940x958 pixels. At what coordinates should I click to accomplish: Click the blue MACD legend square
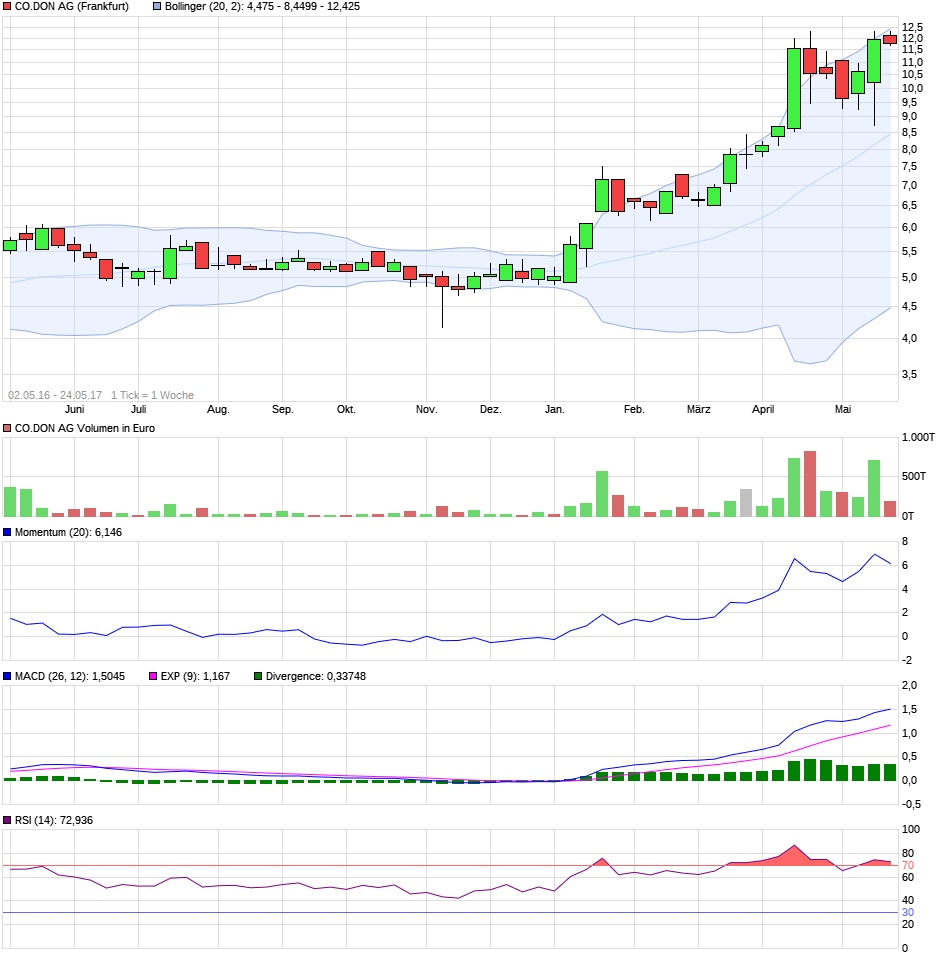click(7, 677)
